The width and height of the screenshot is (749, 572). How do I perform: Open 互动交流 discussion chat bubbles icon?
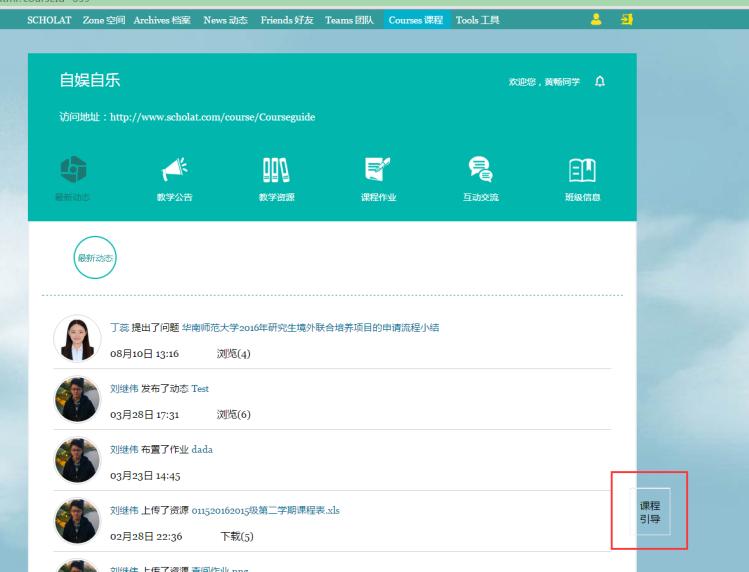tap(480, 169)
